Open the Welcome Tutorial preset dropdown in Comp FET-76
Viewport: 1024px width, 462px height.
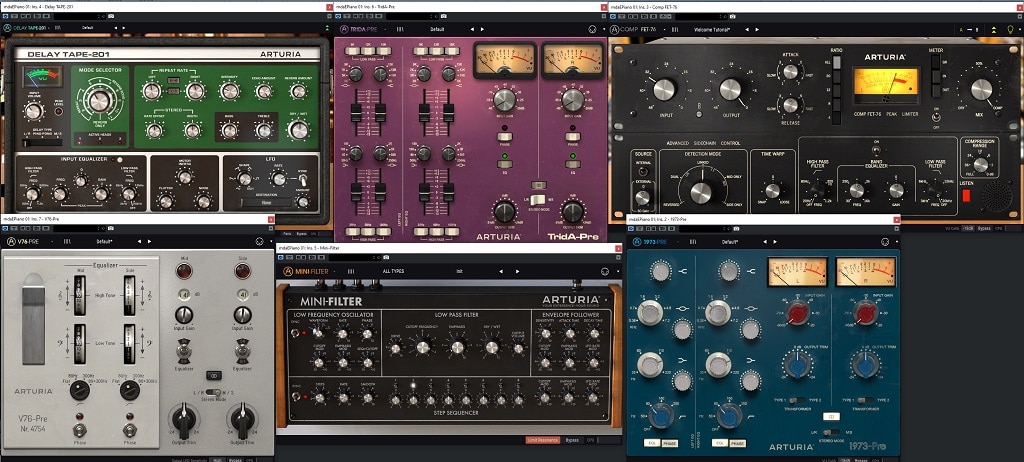click(x=712, y=29)
